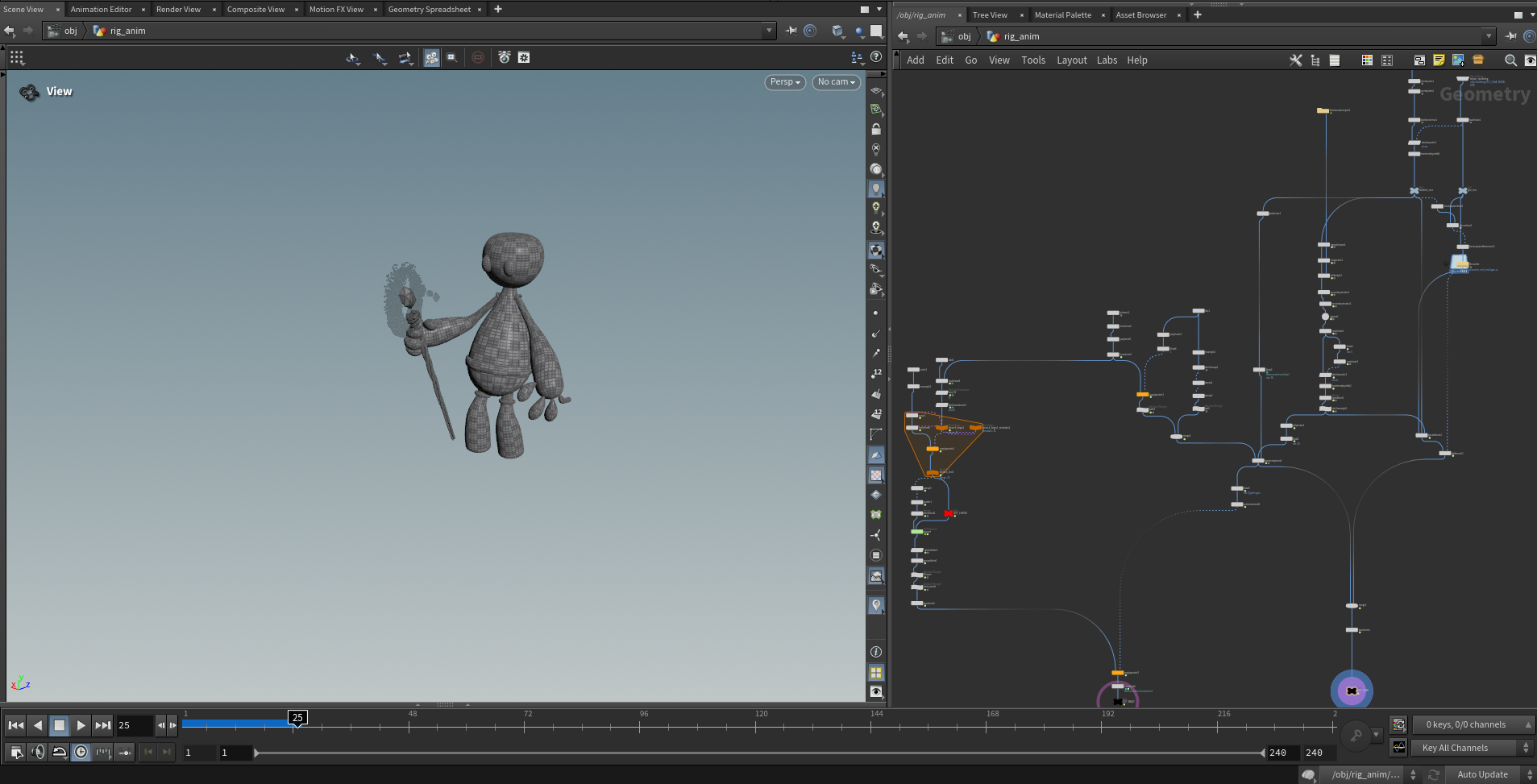
Task: Open Scene View pane options arrow
Action: (x=879, y=10)
